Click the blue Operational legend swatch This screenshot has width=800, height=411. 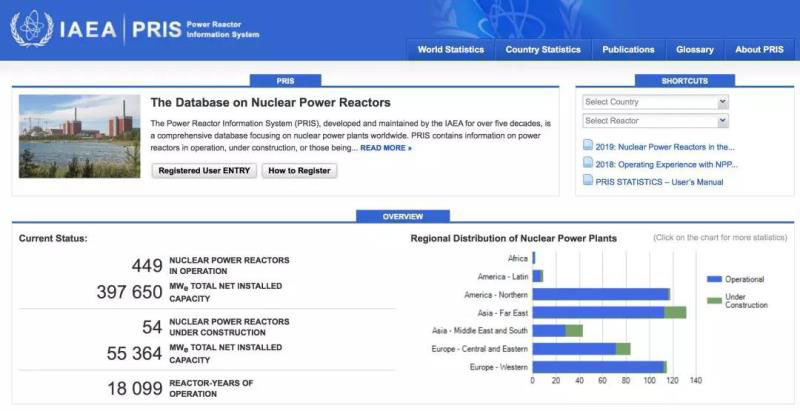(713, 279)
